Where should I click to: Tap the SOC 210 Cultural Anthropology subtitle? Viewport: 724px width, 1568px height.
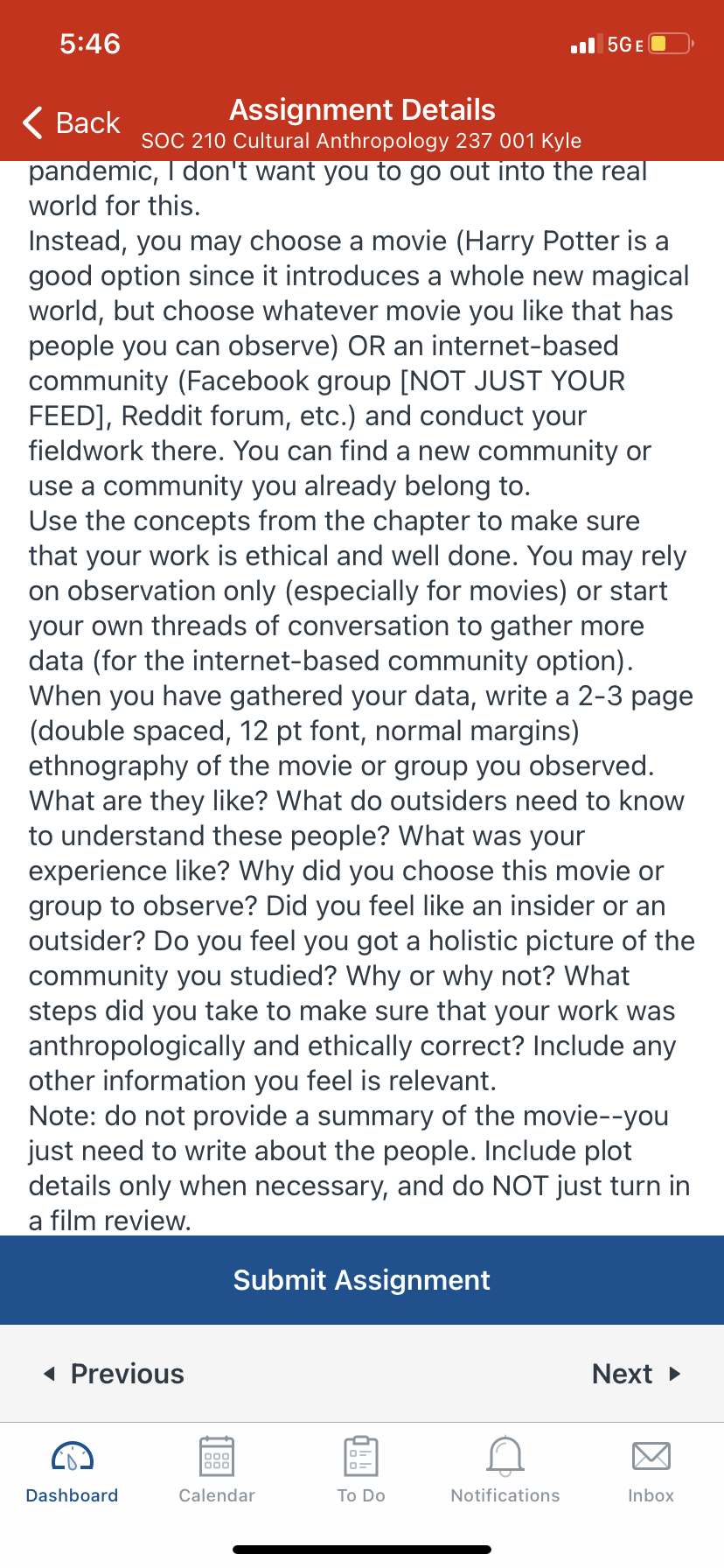361,141
